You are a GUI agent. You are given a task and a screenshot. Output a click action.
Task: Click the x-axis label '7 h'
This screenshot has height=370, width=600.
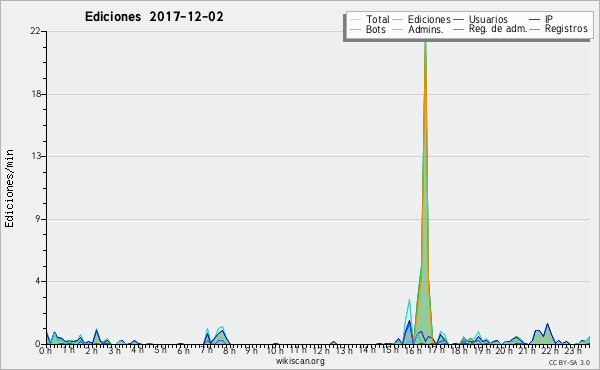(x=207, y=350)
